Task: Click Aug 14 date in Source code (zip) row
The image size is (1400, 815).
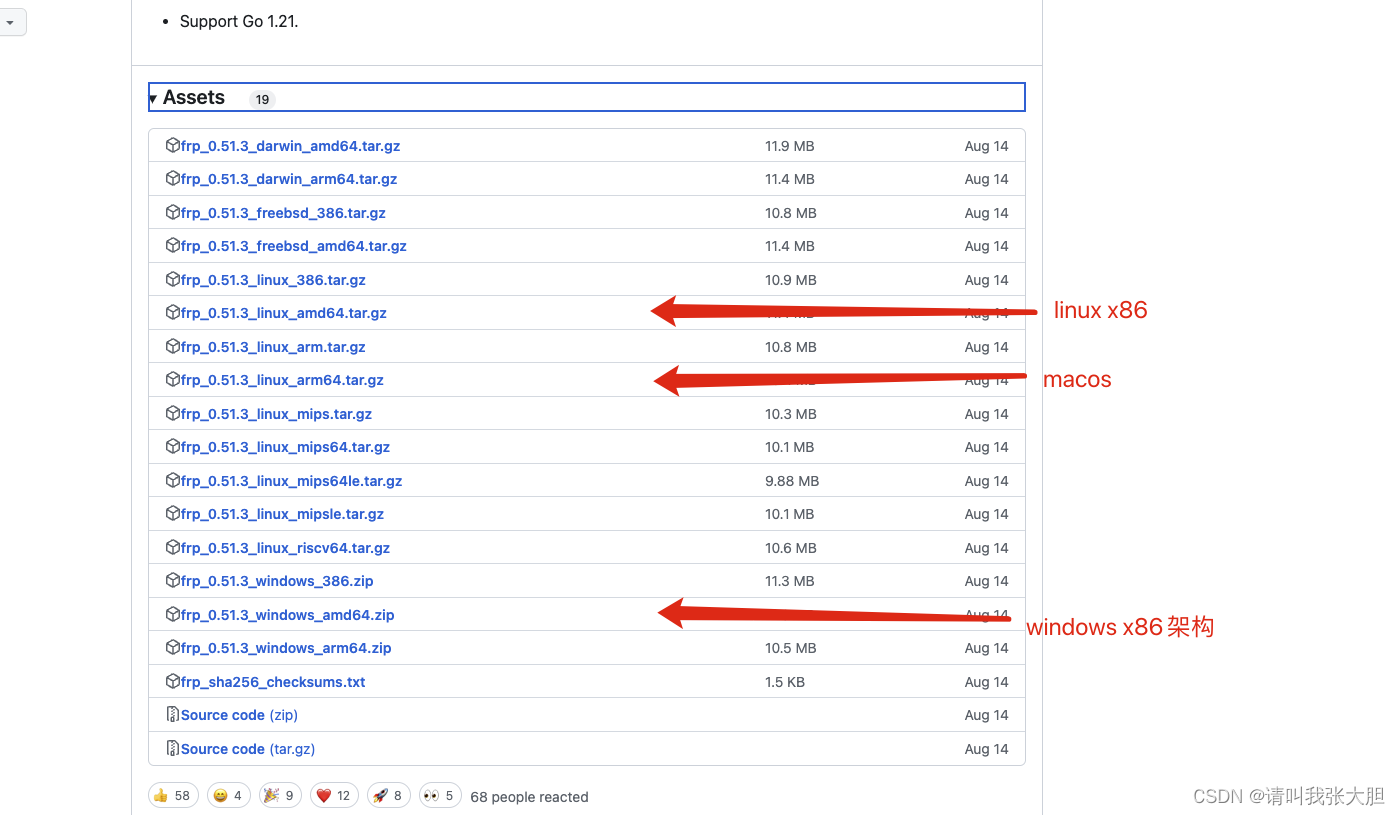Action: 987,715
